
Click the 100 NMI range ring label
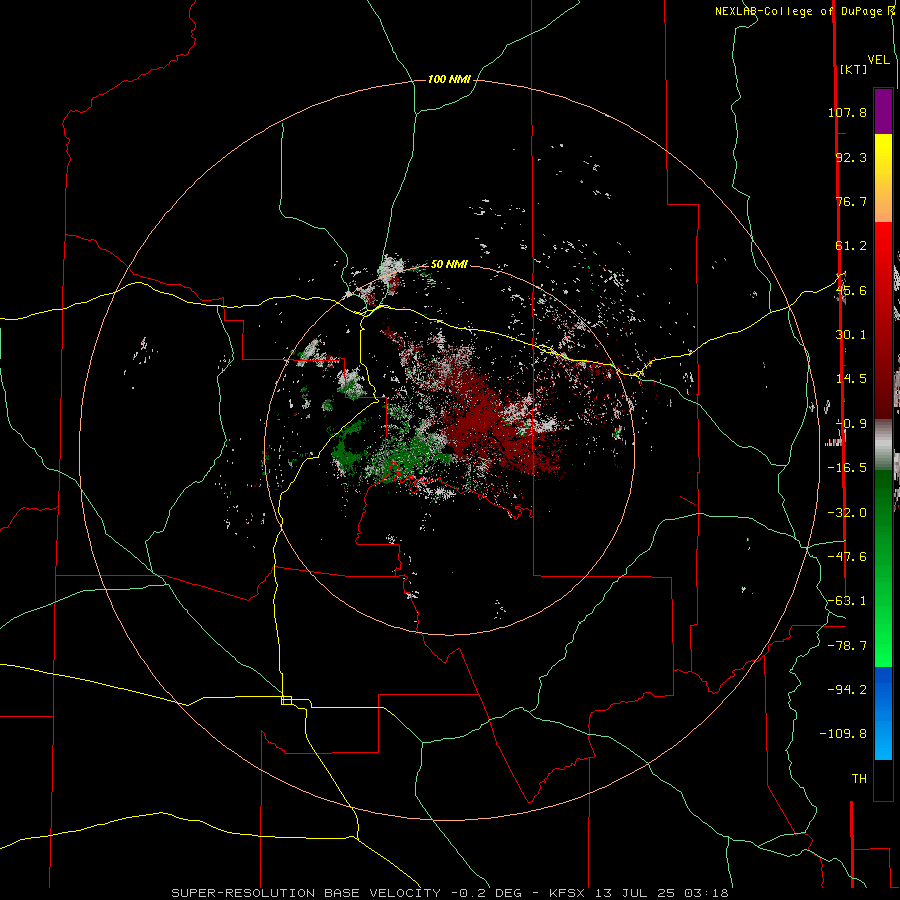click(449, 79)
